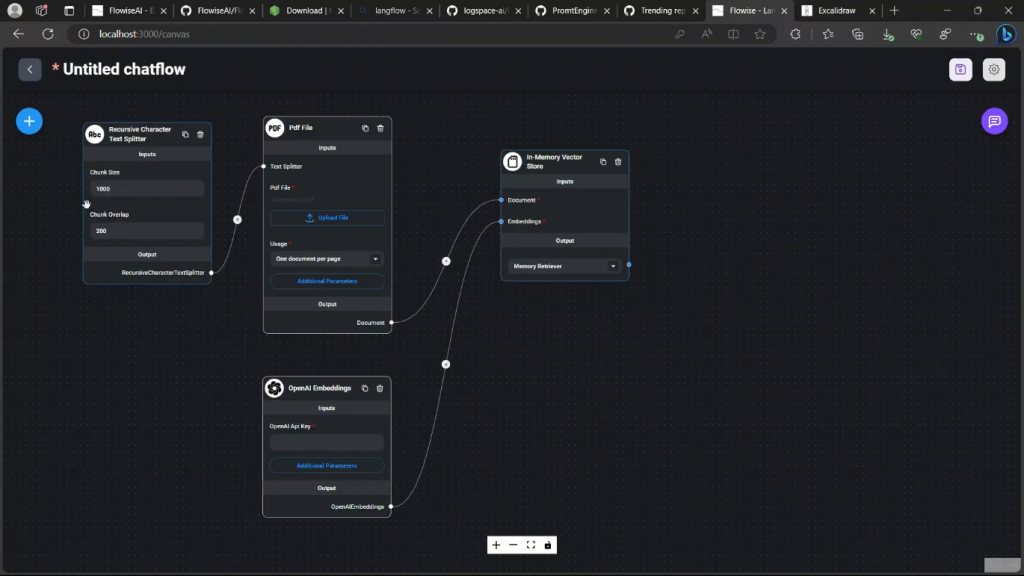
Task: Duplicate the Recursive Character Text Splitter node
Action: point(185,135)
